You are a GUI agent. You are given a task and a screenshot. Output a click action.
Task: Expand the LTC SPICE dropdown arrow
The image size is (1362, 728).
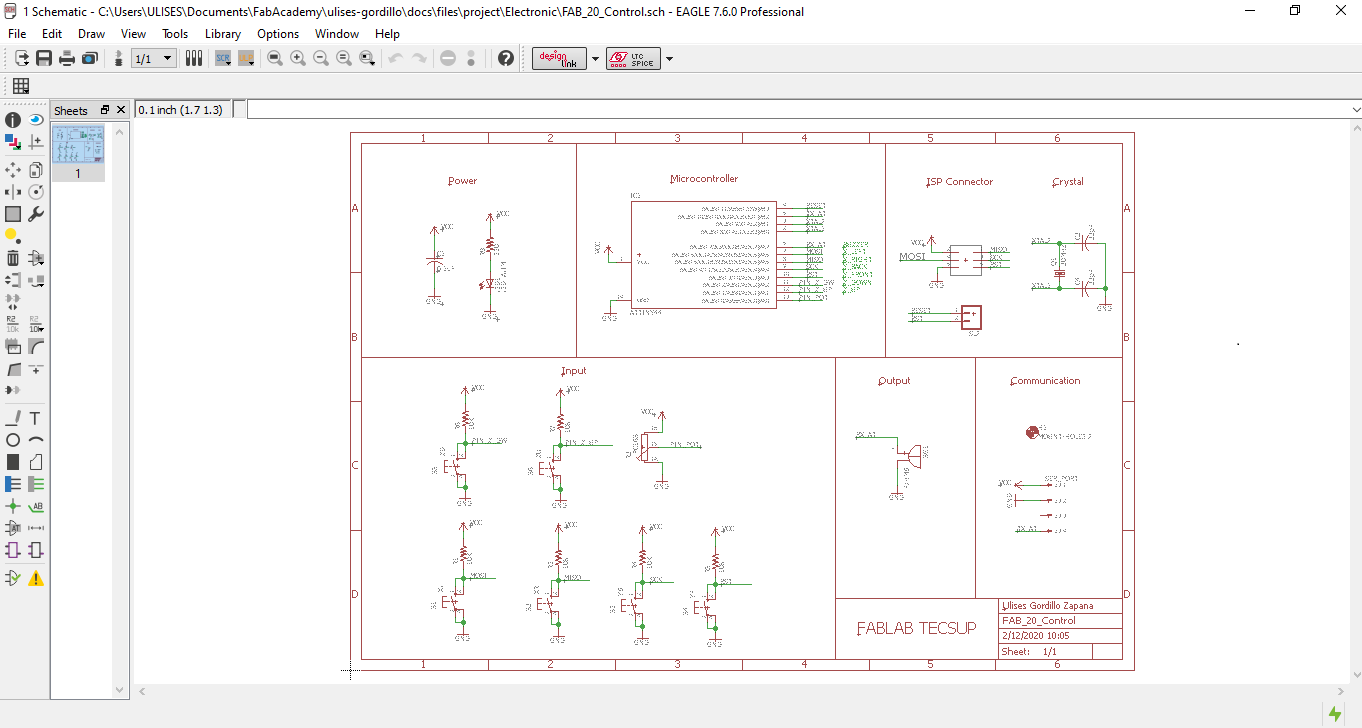coord(669,59)
